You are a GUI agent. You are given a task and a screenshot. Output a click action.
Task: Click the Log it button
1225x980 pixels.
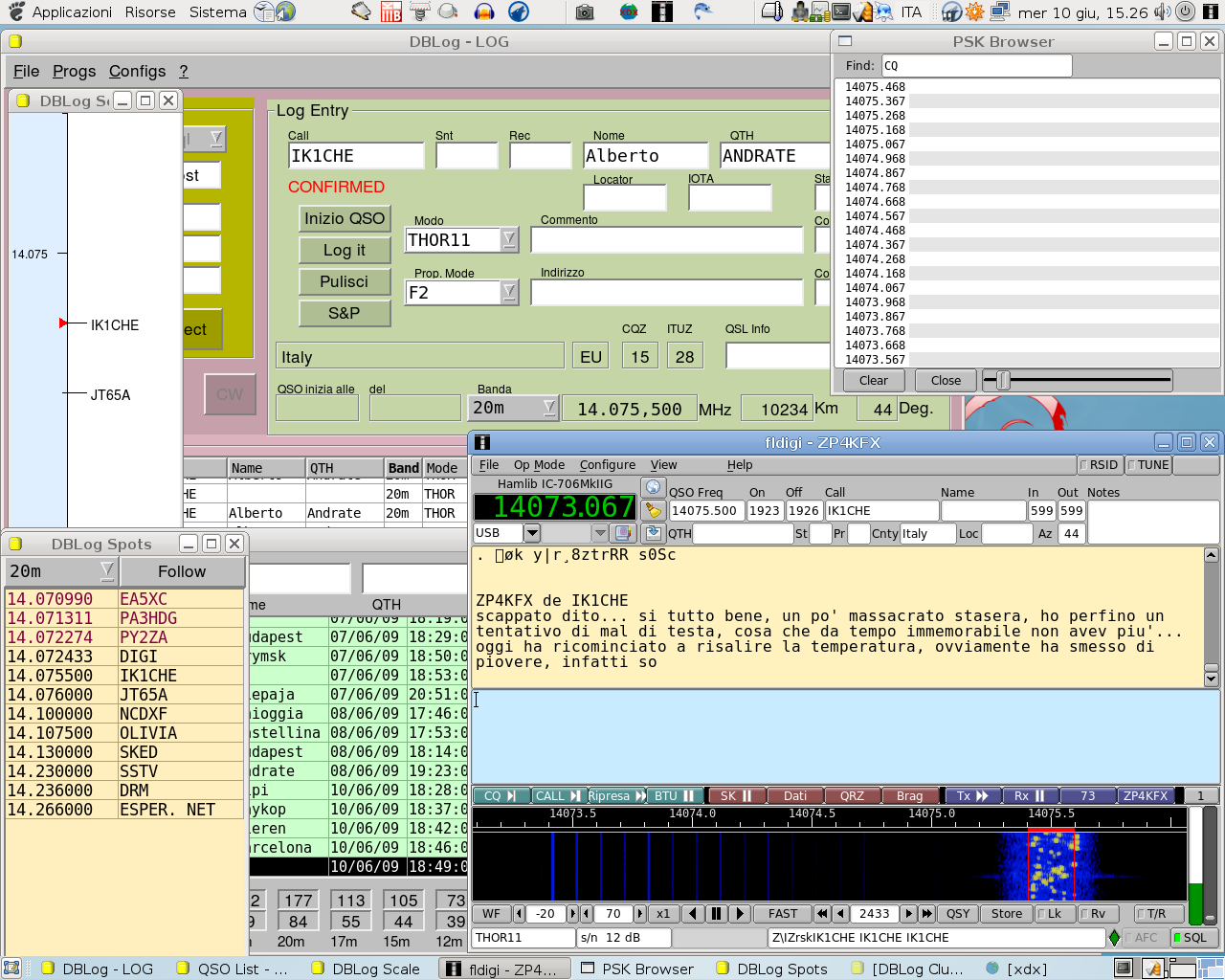[x=345, y=250]
